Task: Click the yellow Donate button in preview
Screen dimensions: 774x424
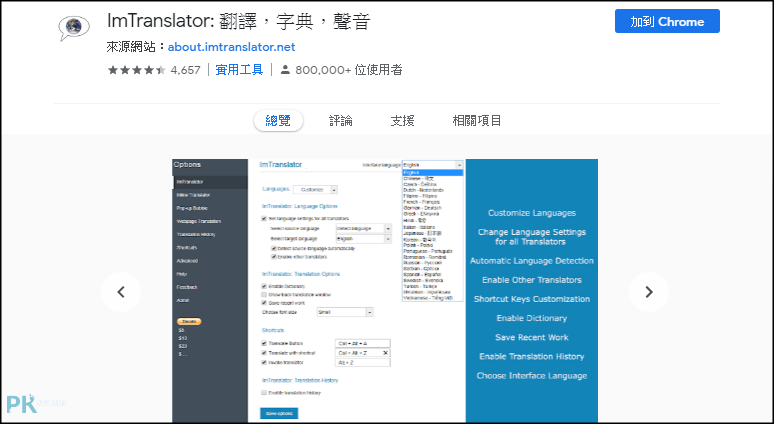Action: pos(189,321)
